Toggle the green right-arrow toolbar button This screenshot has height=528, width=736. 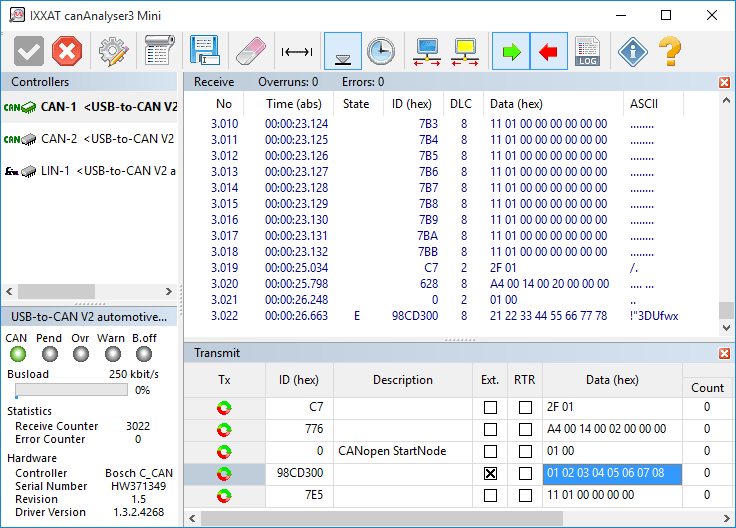[511, 51]
